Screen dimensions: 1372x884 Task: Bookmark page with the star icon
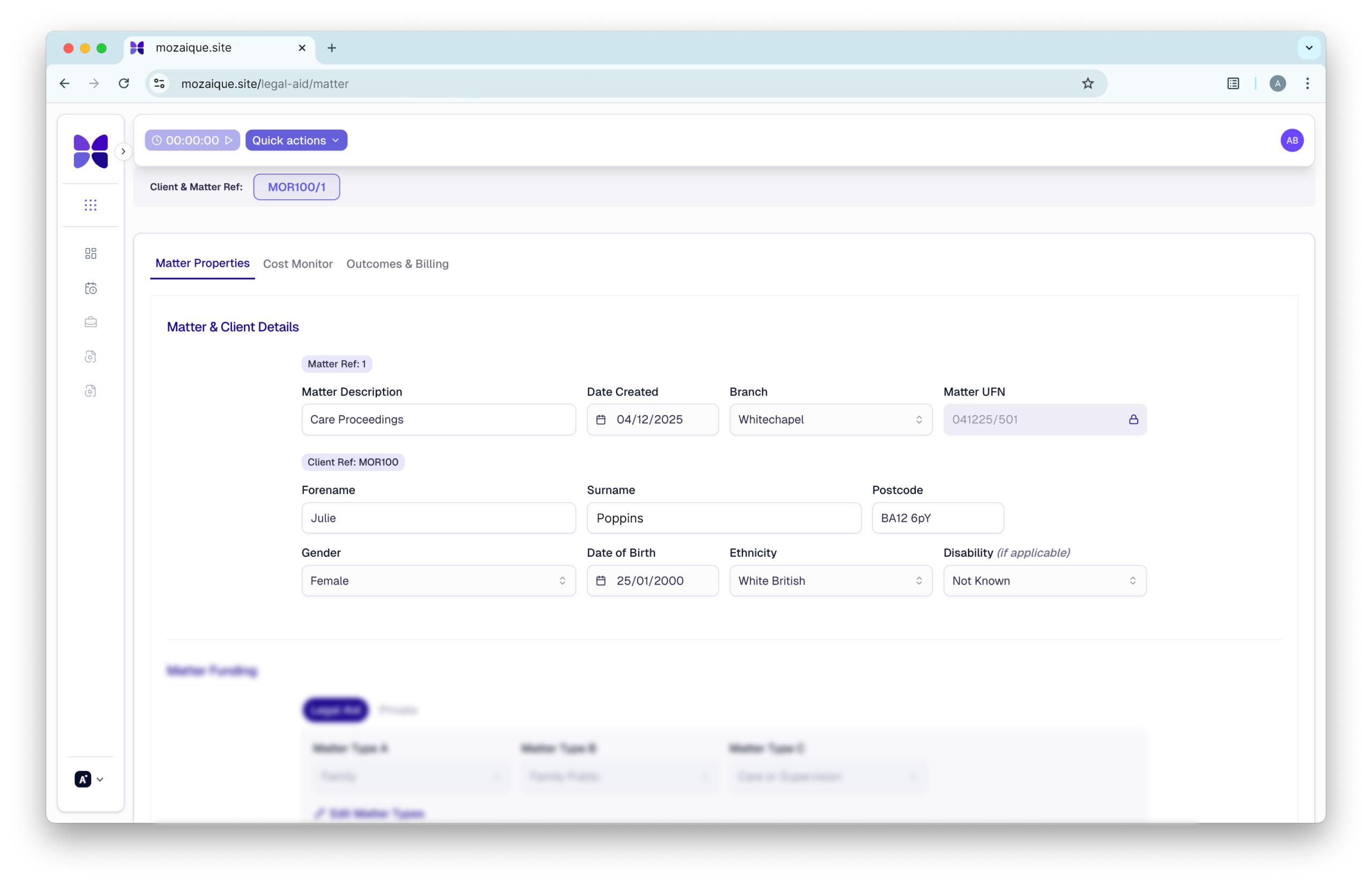click(1087, 84)
